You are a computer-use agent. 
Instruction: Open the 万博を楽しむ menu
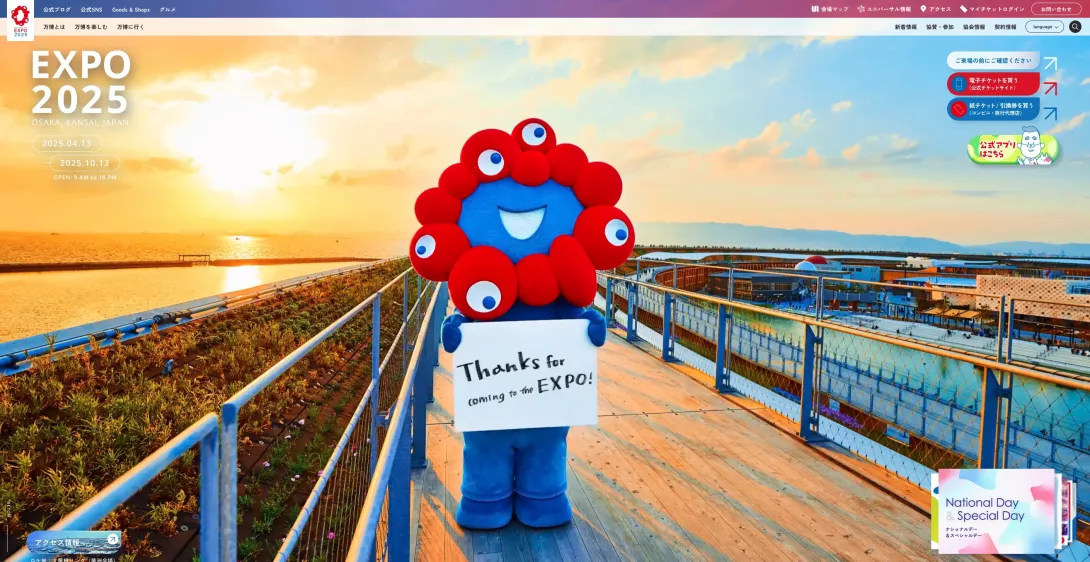[x=91, y=27]
